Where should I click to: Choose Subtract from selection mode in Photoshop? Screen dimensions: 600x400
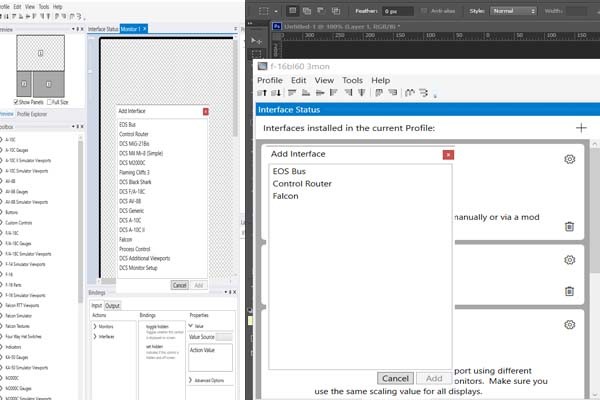[321, 11]
